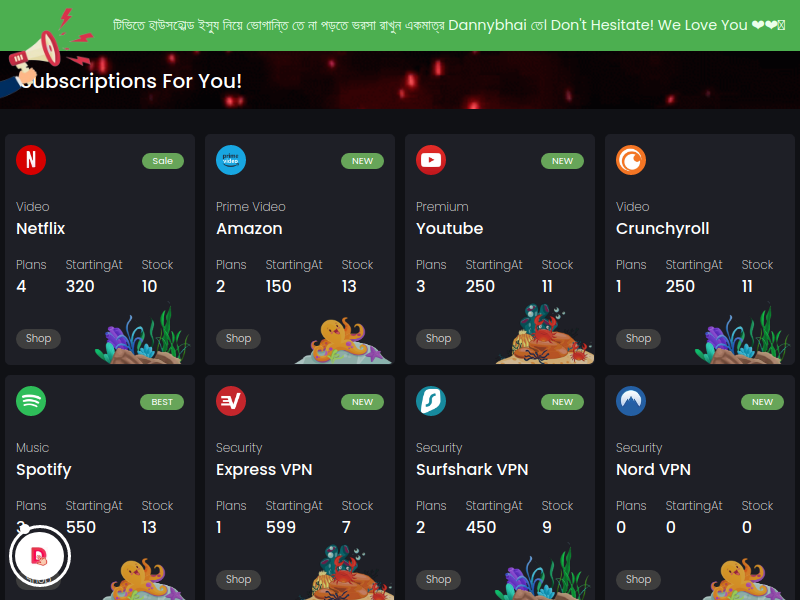Open the floating D chat widget
The width and height of the screenshot is (800, 600).
click(x=40, y=556)
